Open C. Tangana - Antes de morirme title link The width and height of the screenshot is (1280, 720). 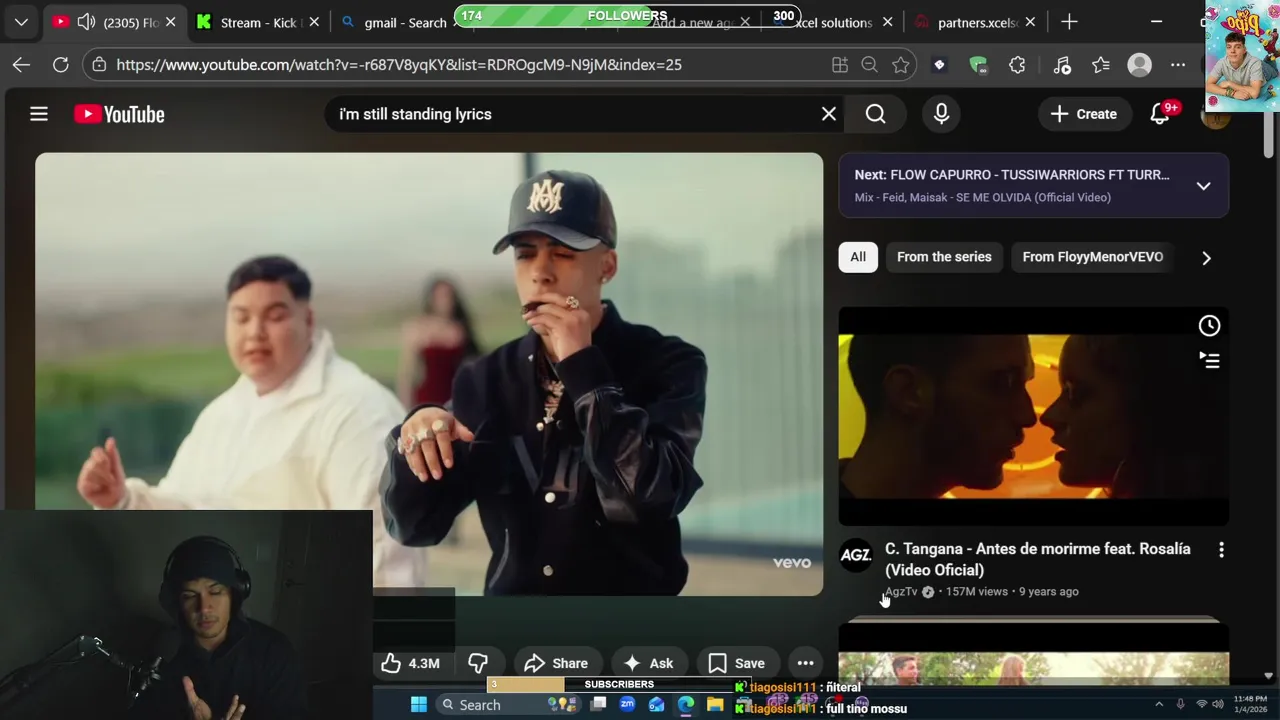1038,559
